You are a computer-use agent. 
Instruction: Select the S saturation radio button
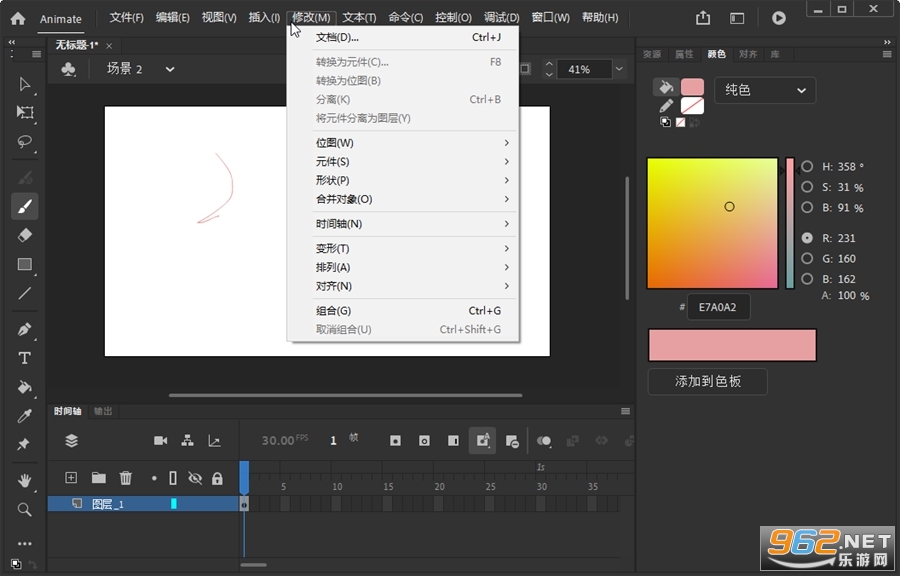(807, 187)
